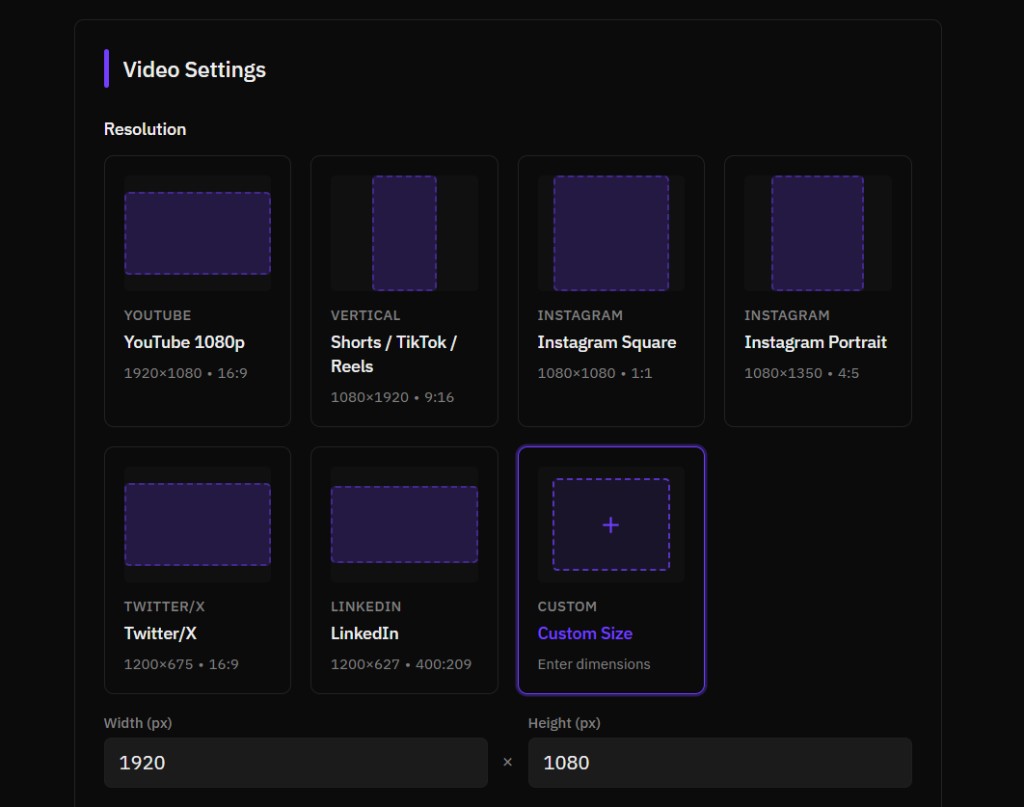1024x807 pixels.
Task: Click the "CUSTOM" category label
Action: click(567, 607)
